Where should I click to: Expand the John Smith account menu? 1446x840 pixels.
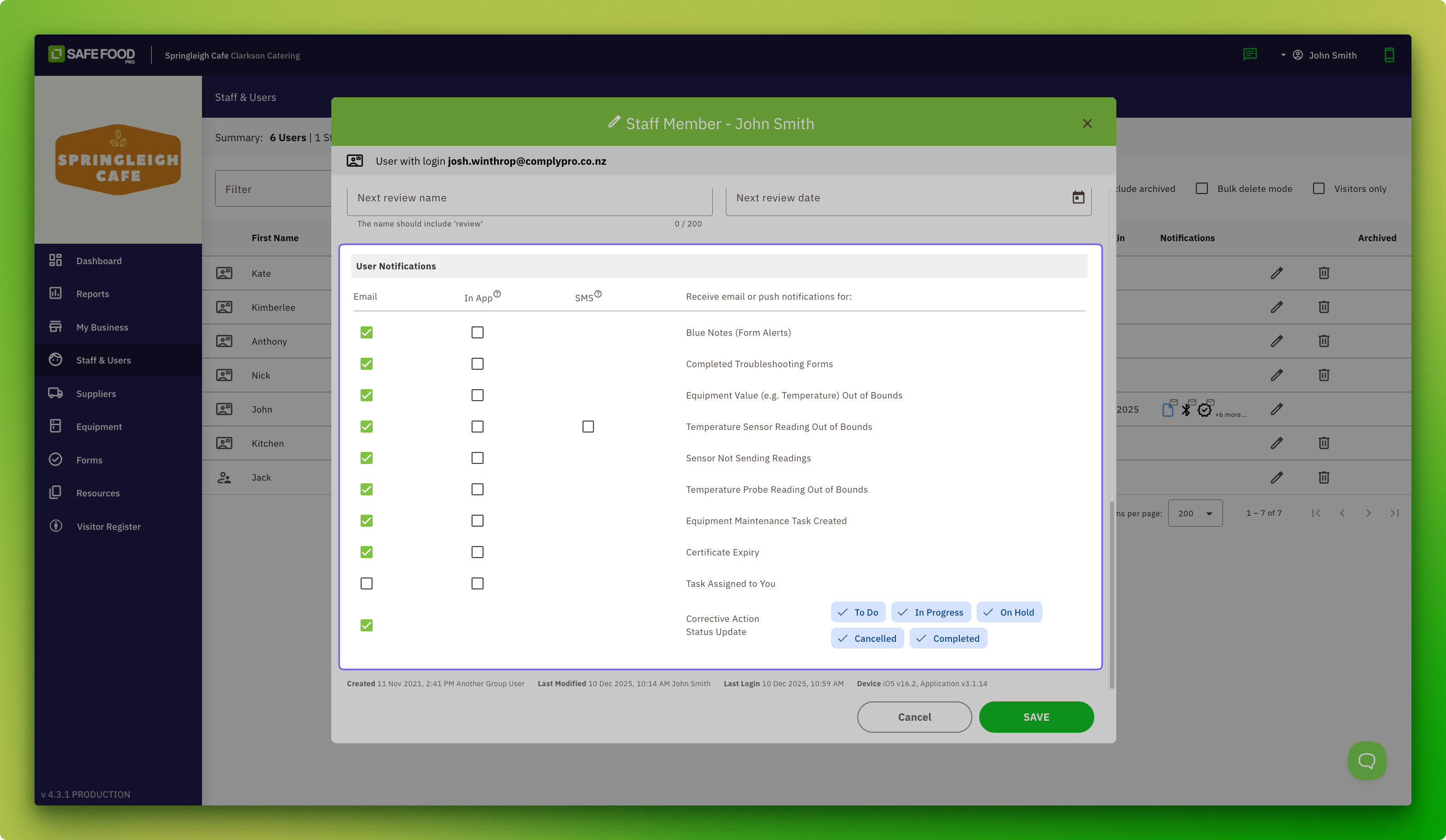point(1320,55)
